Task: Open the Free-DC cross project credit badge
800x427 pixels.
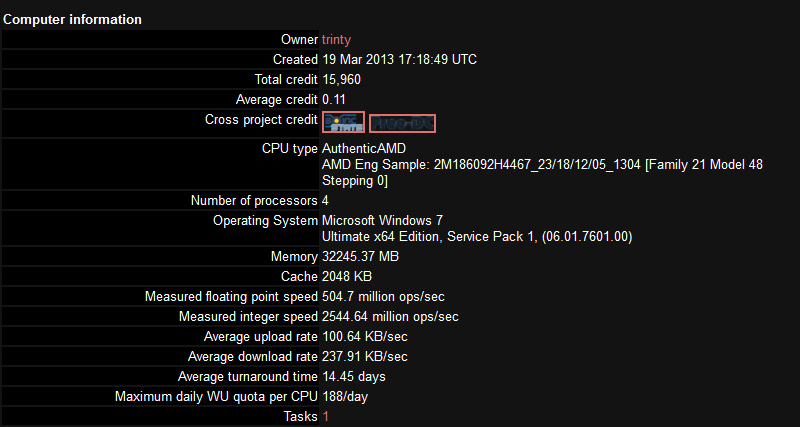Action: (x=402, y=123)
